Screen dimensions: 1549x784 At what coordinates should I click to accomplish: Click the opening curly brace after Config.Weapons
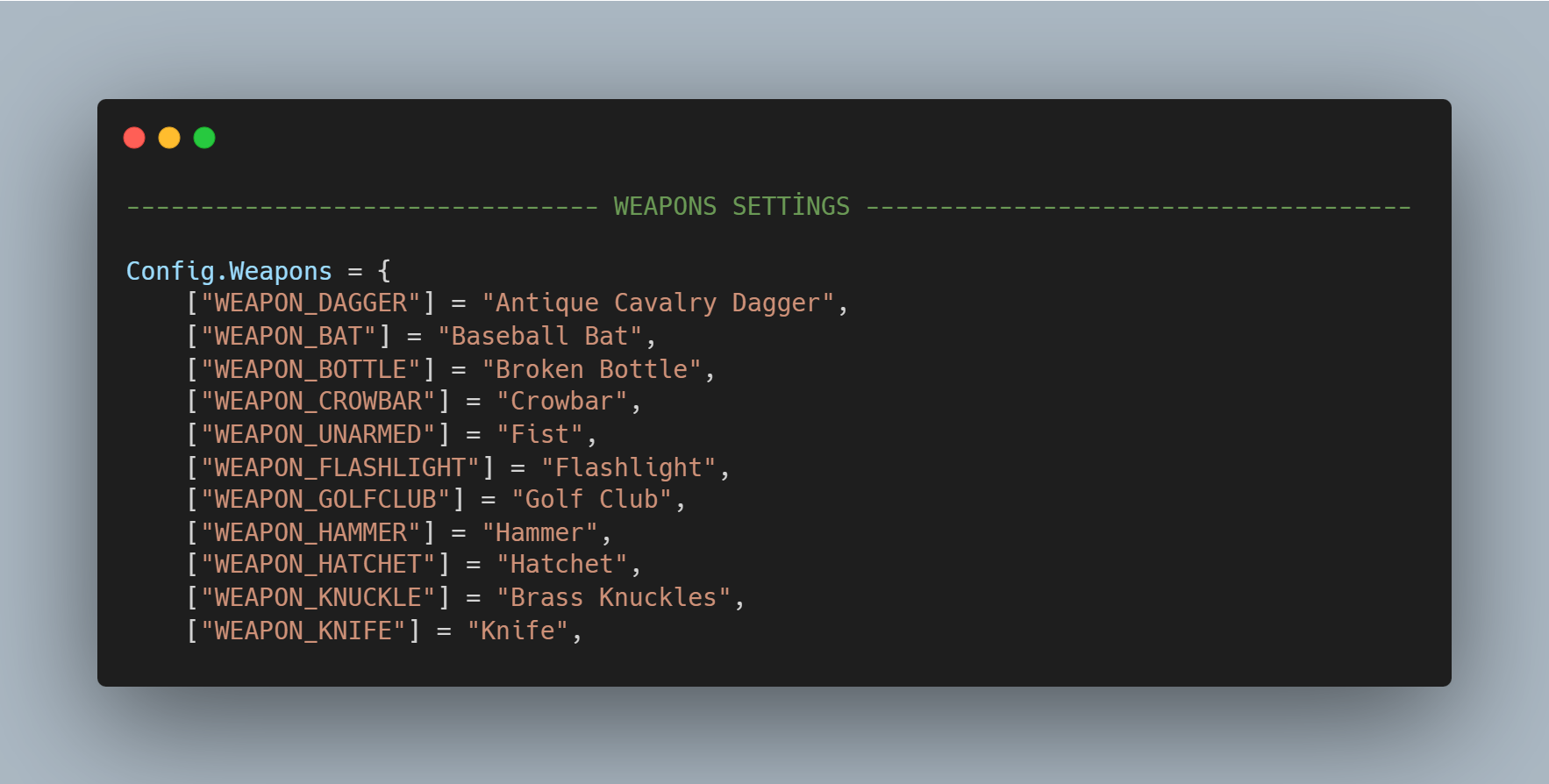(384, 270)
